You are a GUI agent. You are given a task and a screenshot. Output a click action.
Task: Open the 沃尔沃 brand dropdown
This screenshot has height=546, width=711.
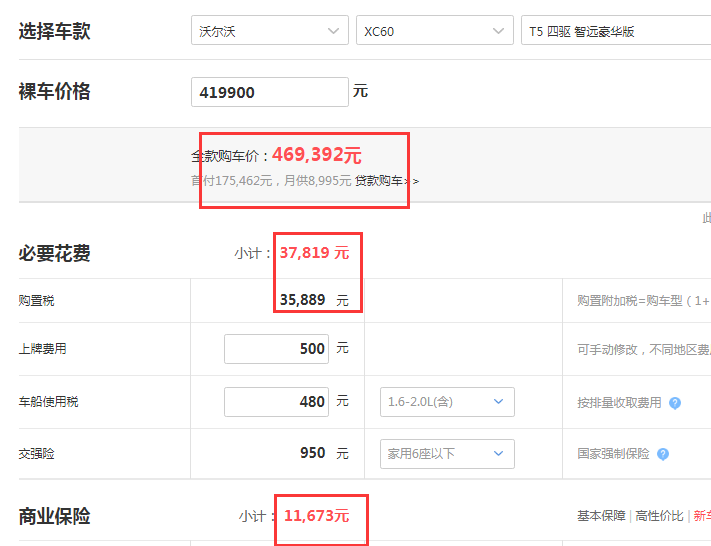coord(270,30)
